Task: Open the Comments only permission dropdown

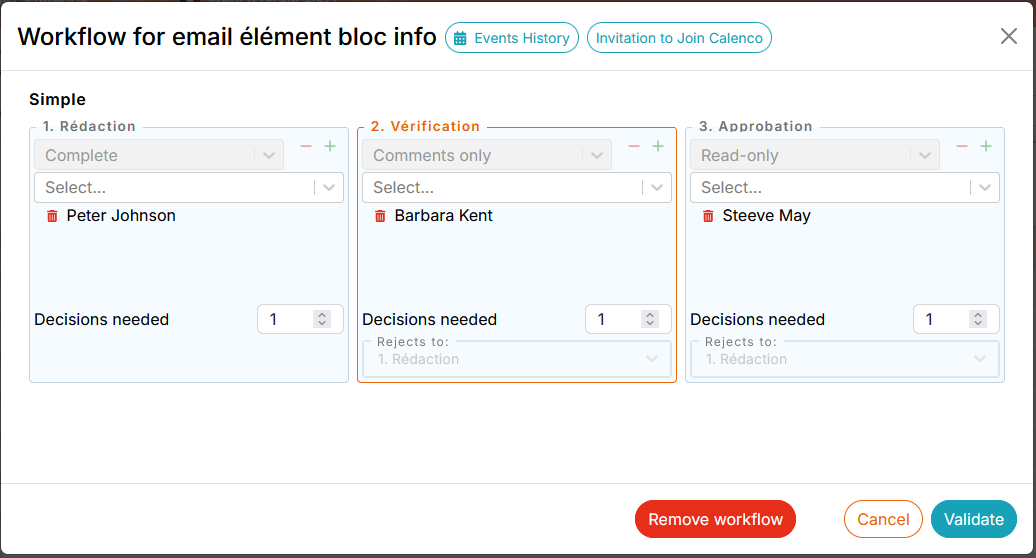Action: click(486, 156)
